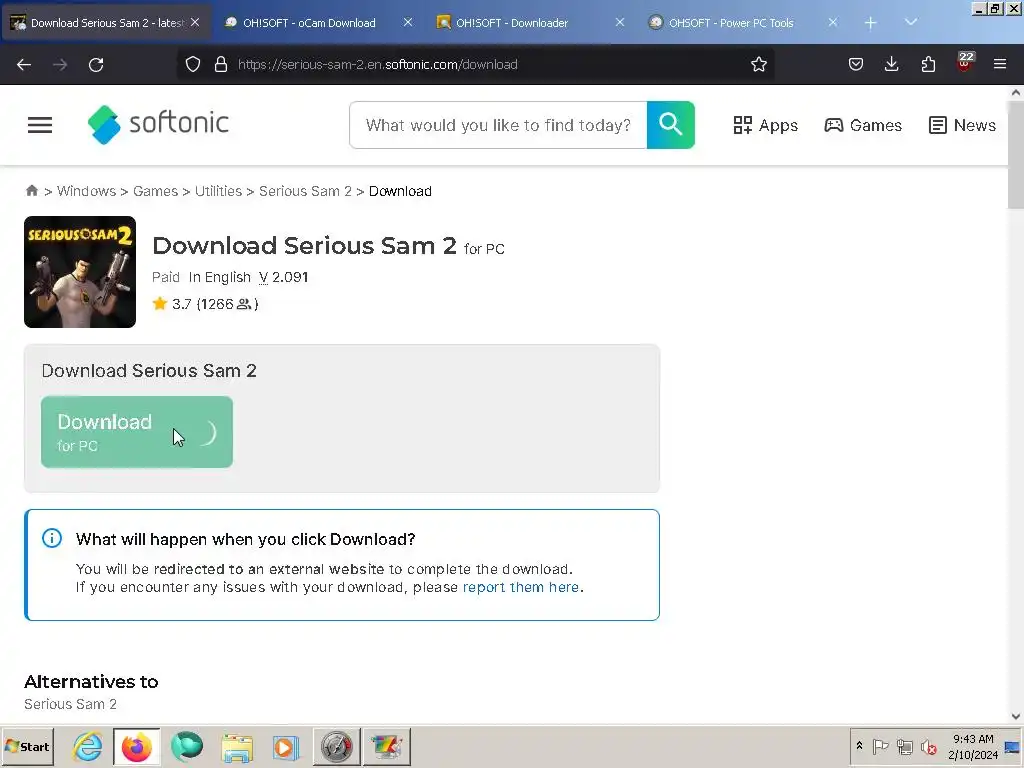Click the Serious Sam 2 cover thumbnail
This screenshot has height=768, width=1024.
(80, 272)
